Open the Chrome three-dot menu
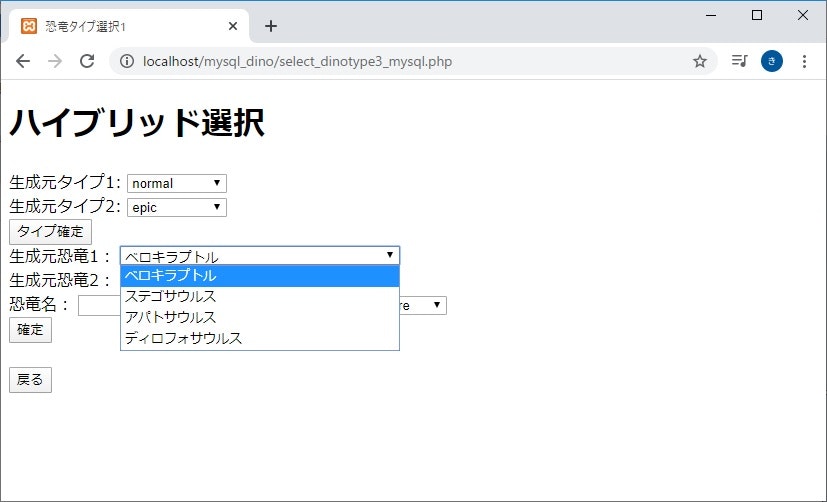 pyautogui.click(x=804, y=61)
